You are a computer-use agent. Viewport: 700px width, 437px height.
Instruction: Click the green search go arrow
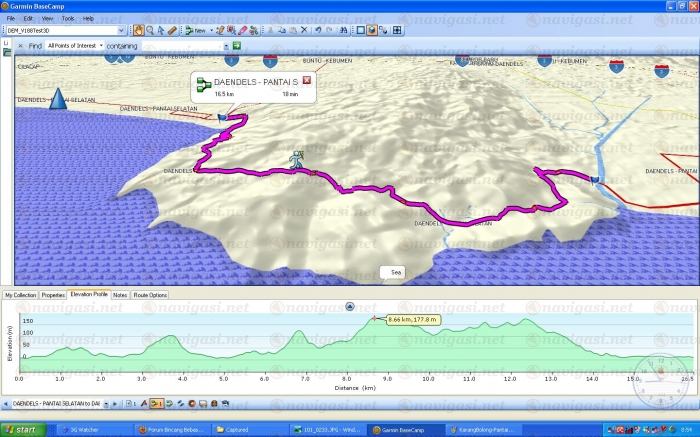pyautogui.click(x=237, y=46)
